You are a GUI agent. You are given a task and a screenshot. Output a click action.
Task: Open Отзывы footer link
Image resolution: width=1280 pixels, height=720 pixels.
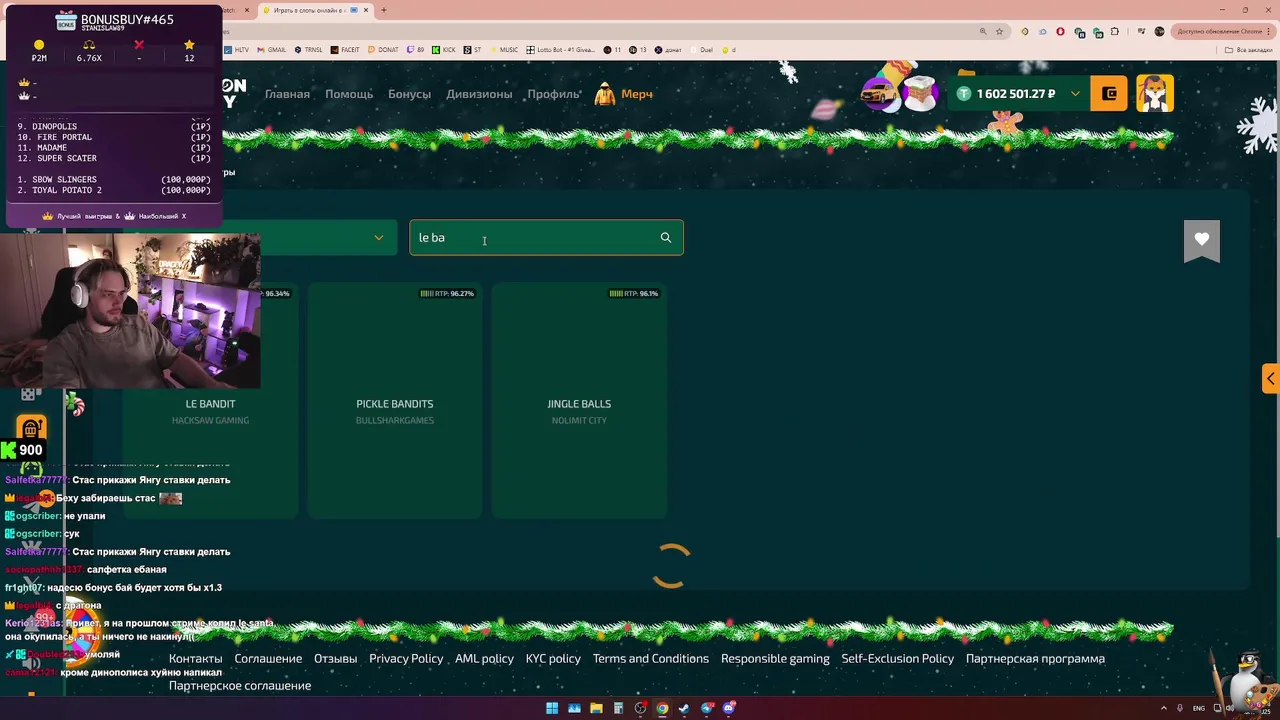pos(335,659)
